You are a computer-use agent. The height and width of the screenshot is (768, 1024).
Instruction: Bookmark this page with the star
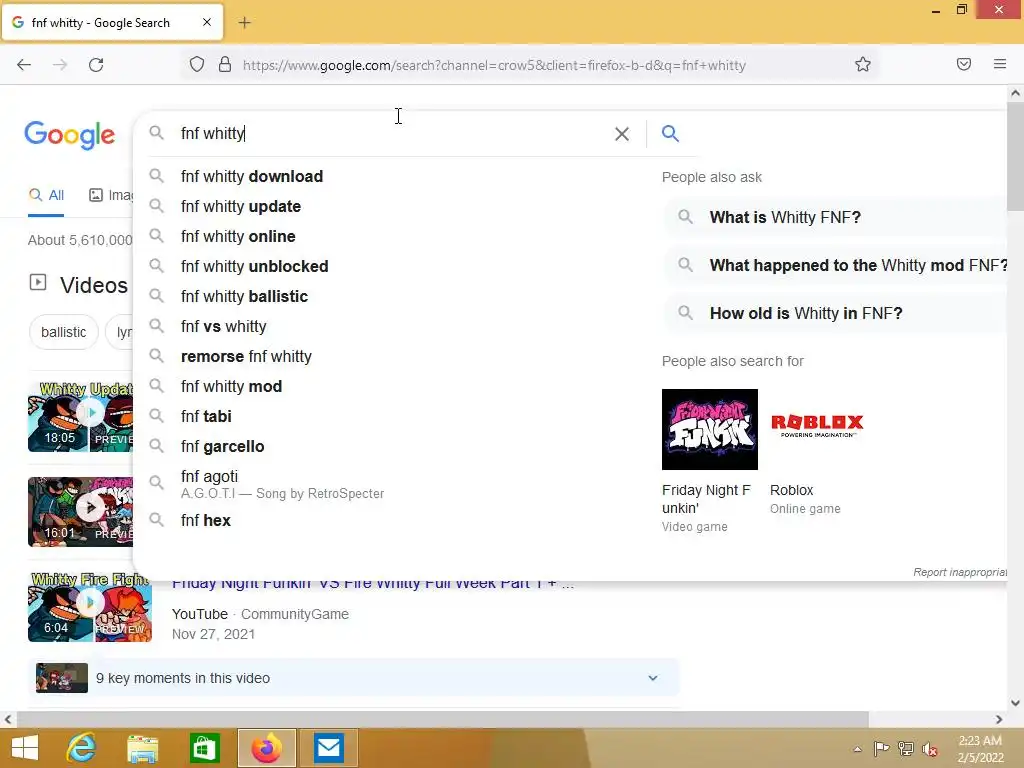pyautogui.click(x=863, y=65)
